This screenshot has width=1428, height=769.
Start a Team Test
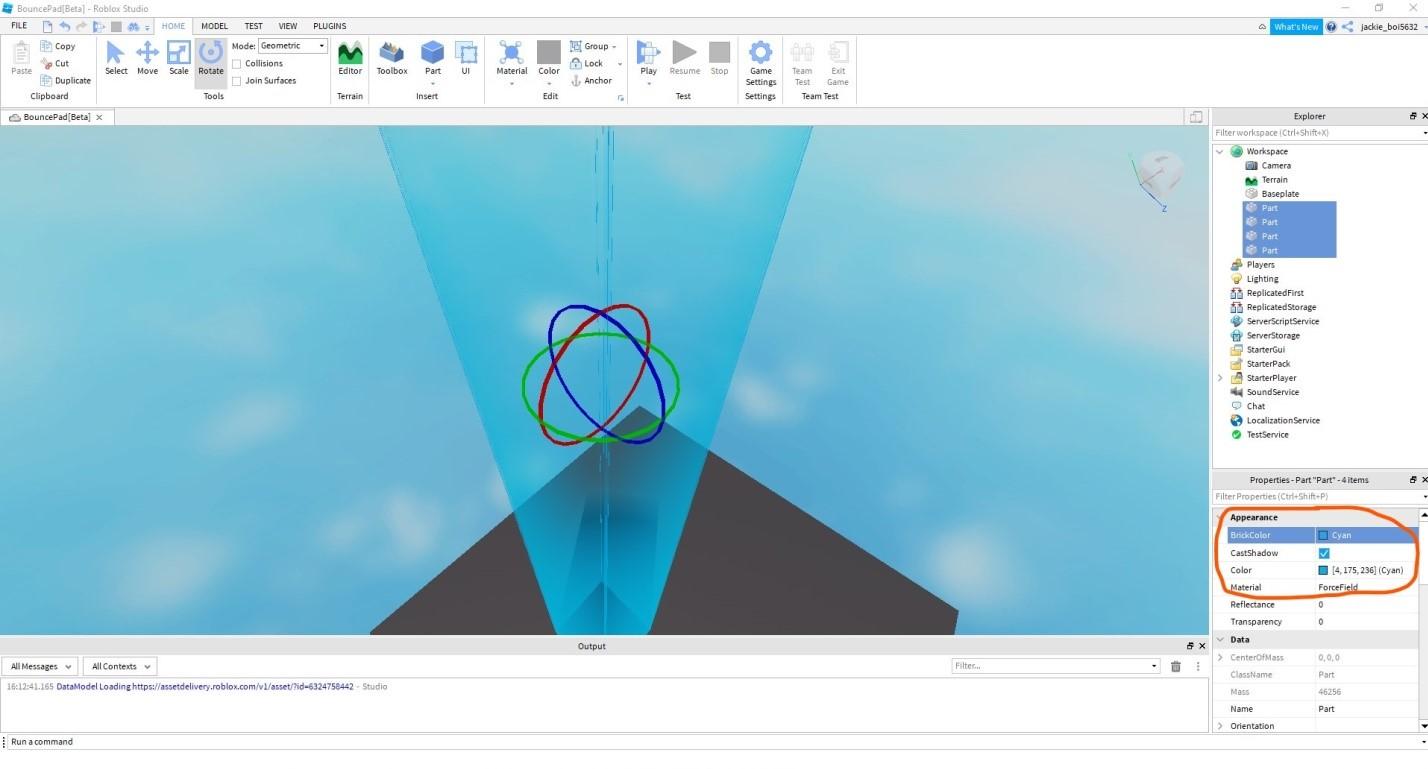coord(802,62)
